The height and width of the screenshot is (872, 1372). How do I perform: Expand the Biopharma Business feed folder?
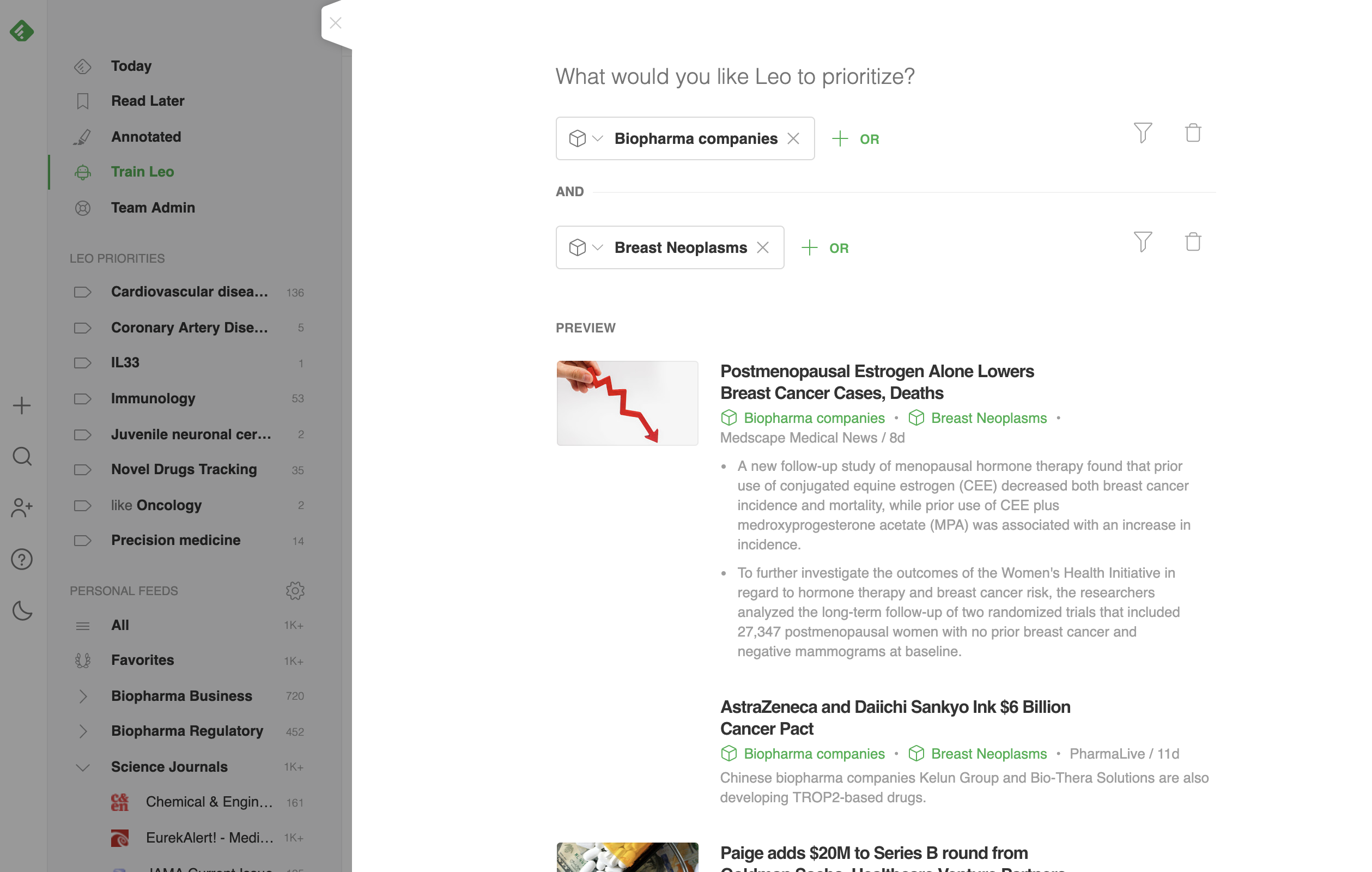coord(83,696)
